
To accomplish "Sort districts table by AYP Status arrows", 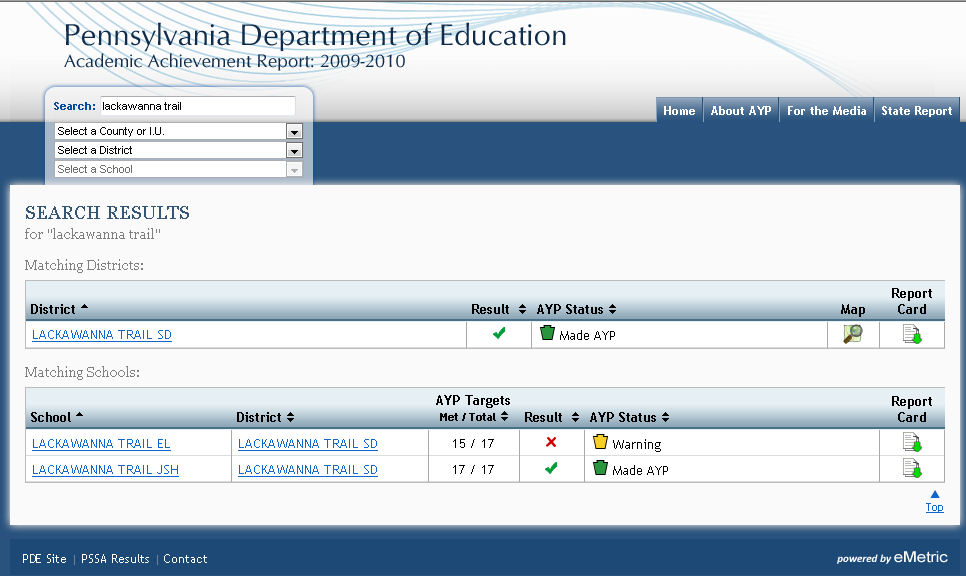I will pos(612,309).
